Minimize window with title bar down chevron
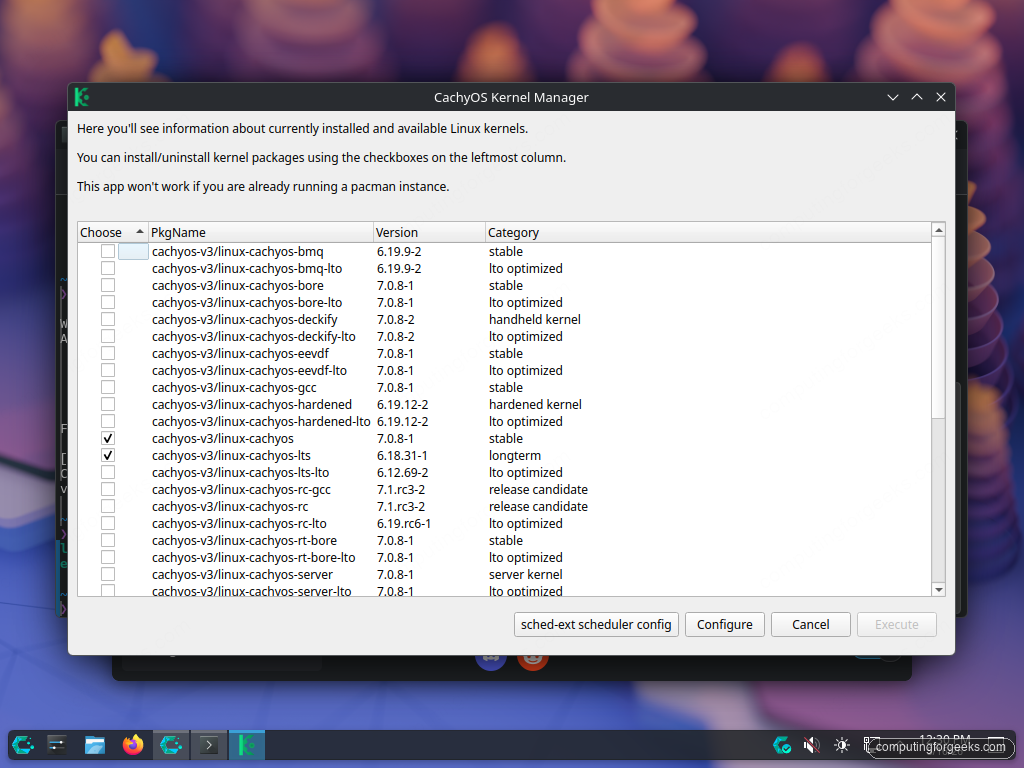 click(x=893, y=97)
